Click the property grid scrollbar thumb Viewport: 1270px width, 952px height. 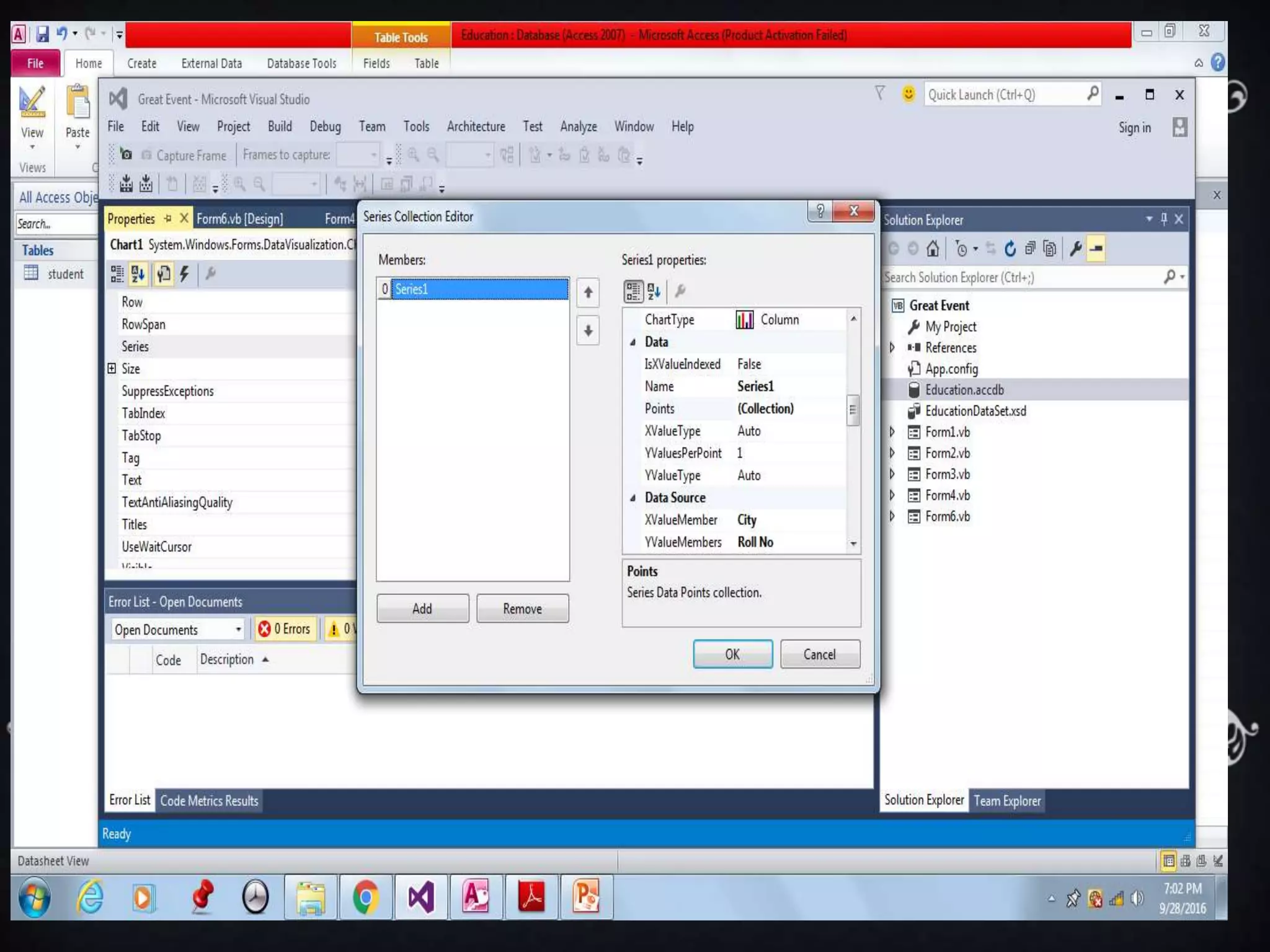853,410
